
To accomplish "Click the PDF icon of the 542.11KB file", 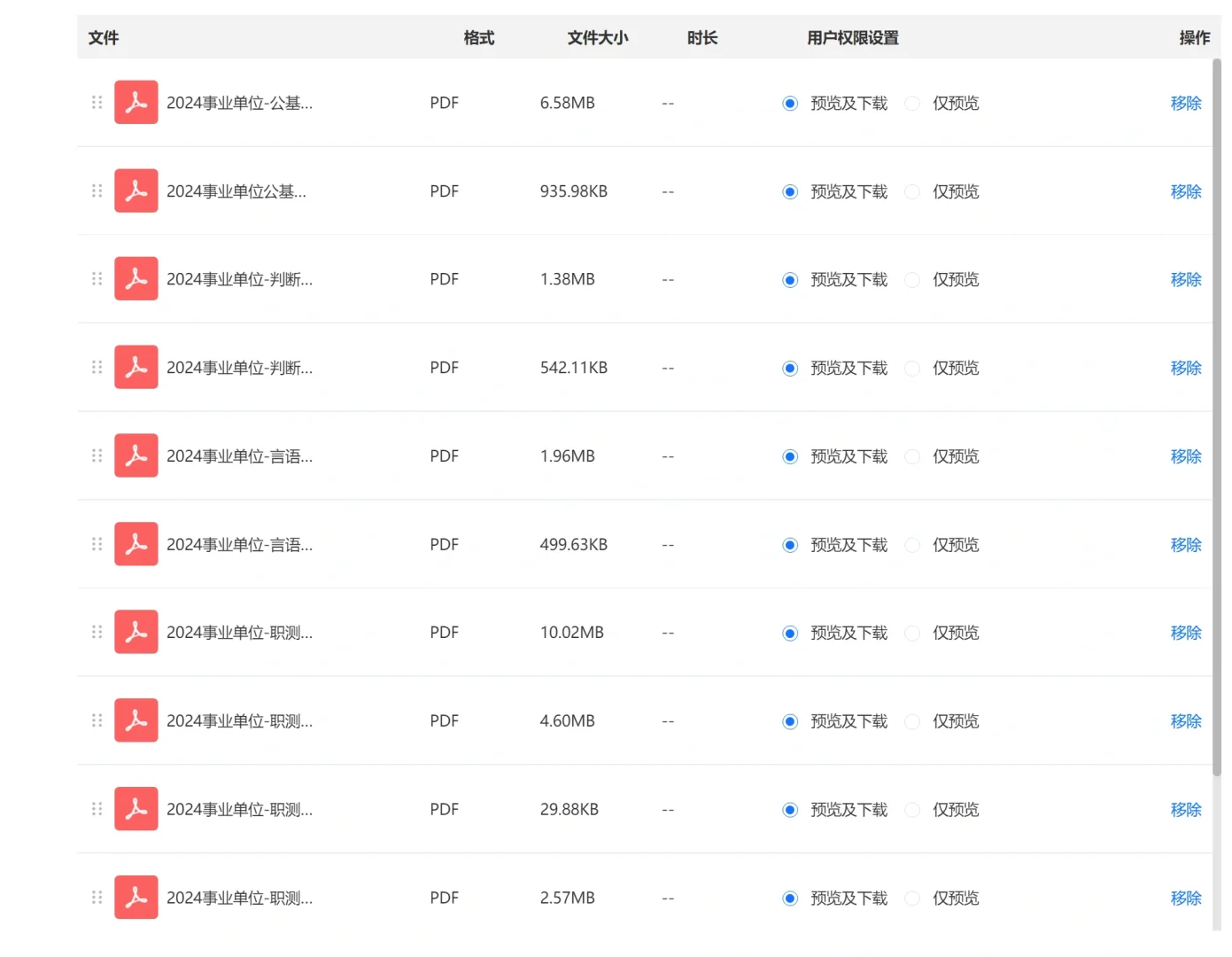I will coord(136,368).
